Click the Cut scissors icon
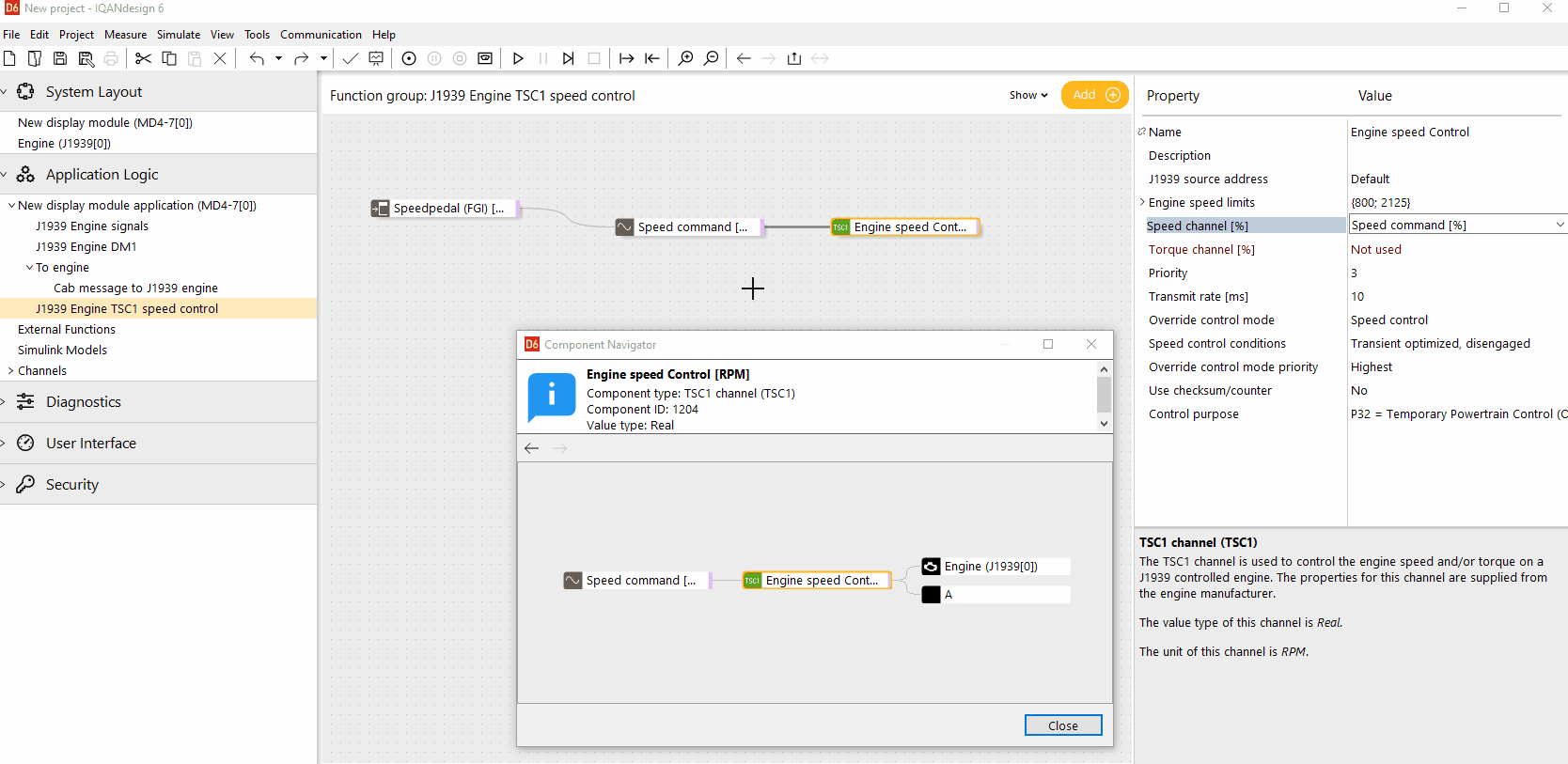The height and width of the screenshot is (764, 1568). [143, 58]
